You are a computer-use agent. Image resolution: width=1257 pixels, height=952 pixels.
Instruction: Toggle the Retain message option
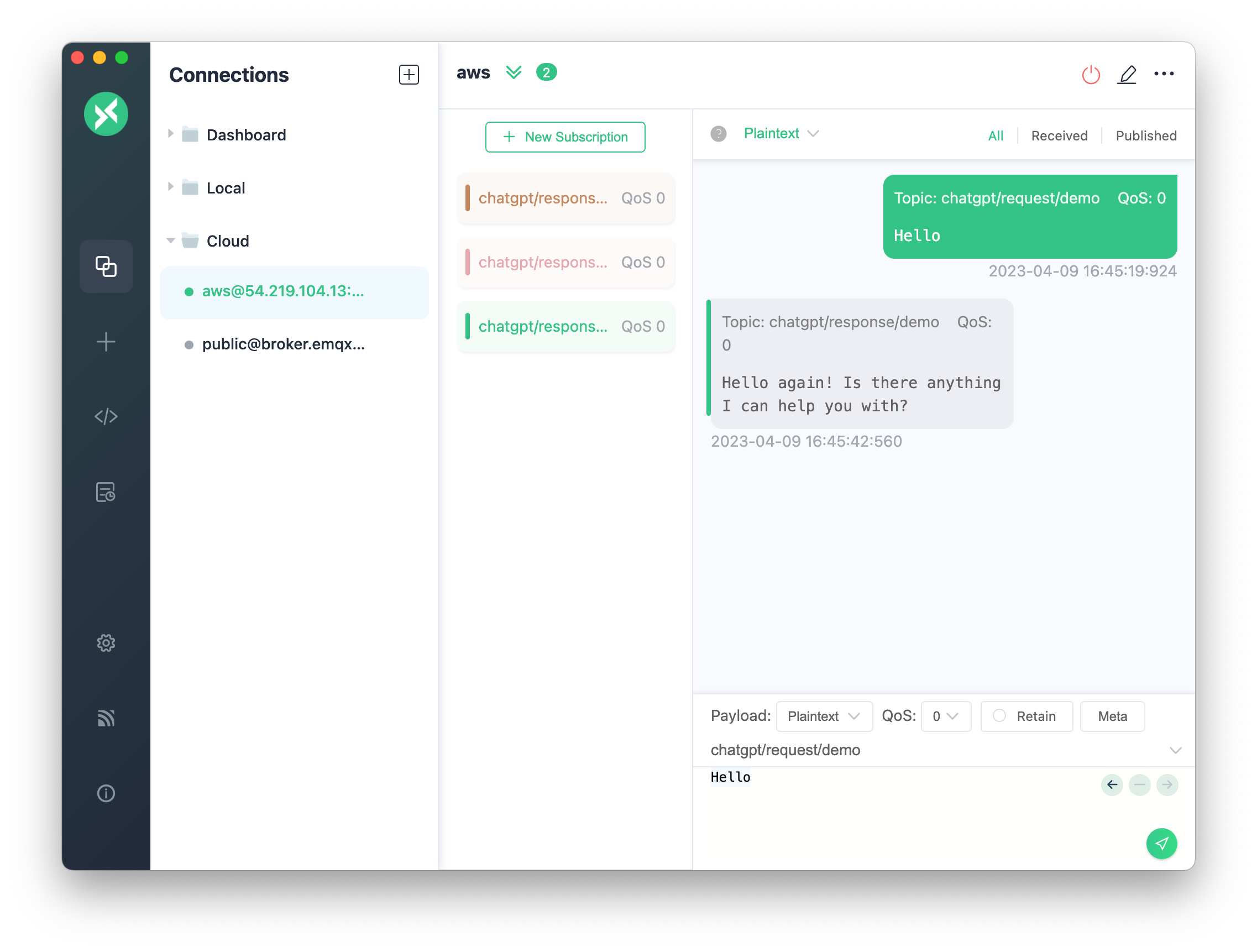[999, 716]
